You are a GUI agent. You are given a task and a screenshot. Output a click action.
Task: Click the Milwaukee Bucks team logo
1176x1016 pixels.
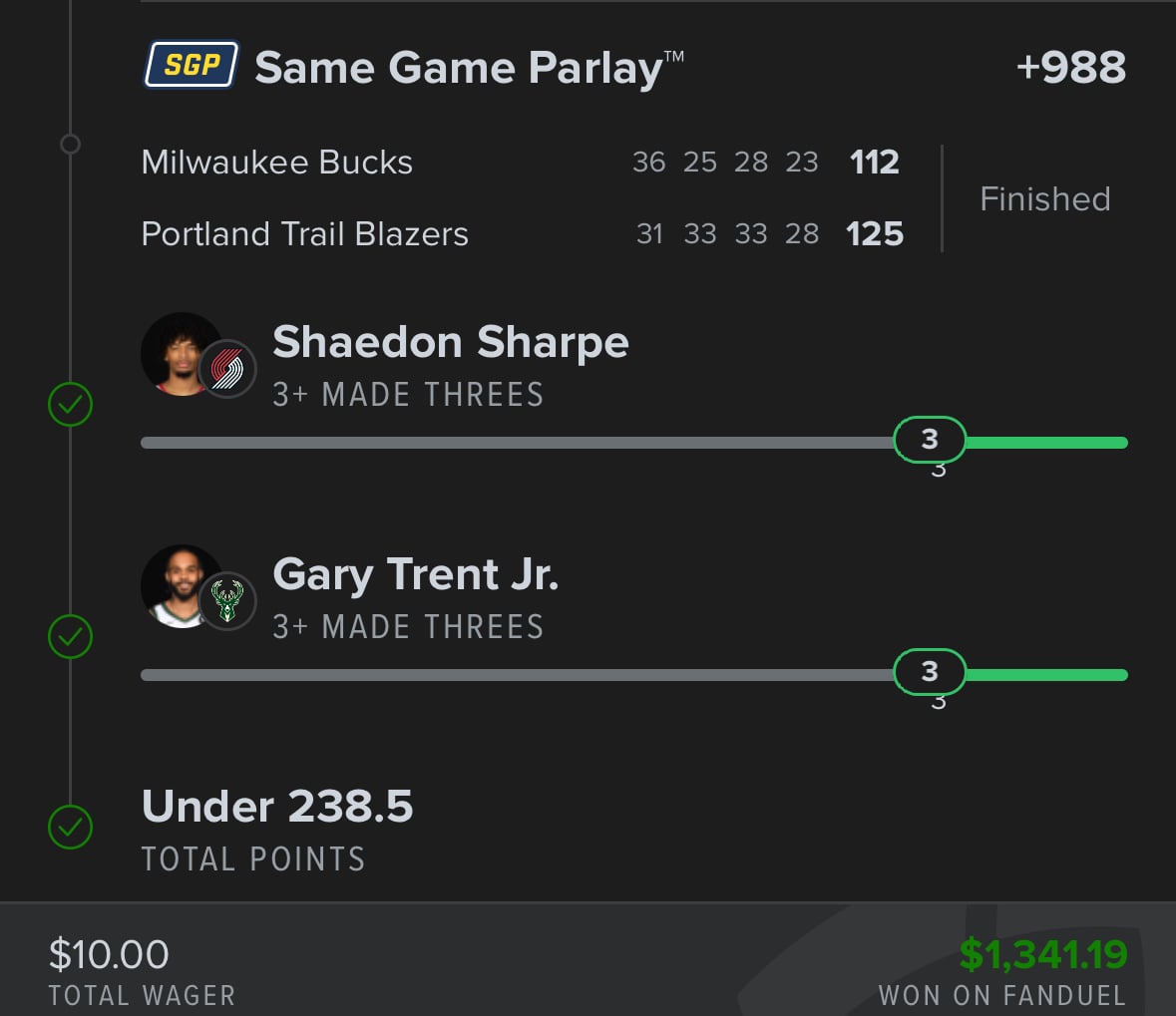click(227, 600)
